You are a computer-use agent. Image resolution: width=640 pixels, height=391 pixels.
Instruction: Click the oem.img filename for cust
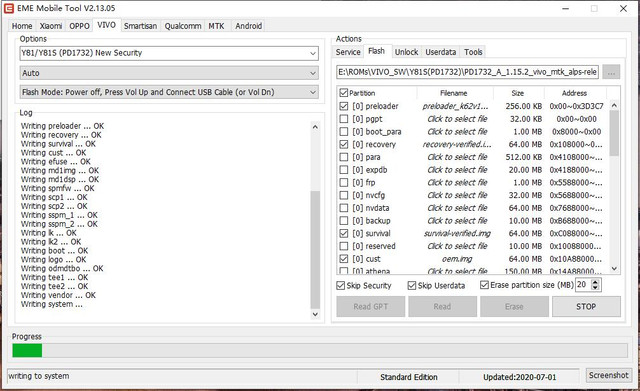[457, 259]
